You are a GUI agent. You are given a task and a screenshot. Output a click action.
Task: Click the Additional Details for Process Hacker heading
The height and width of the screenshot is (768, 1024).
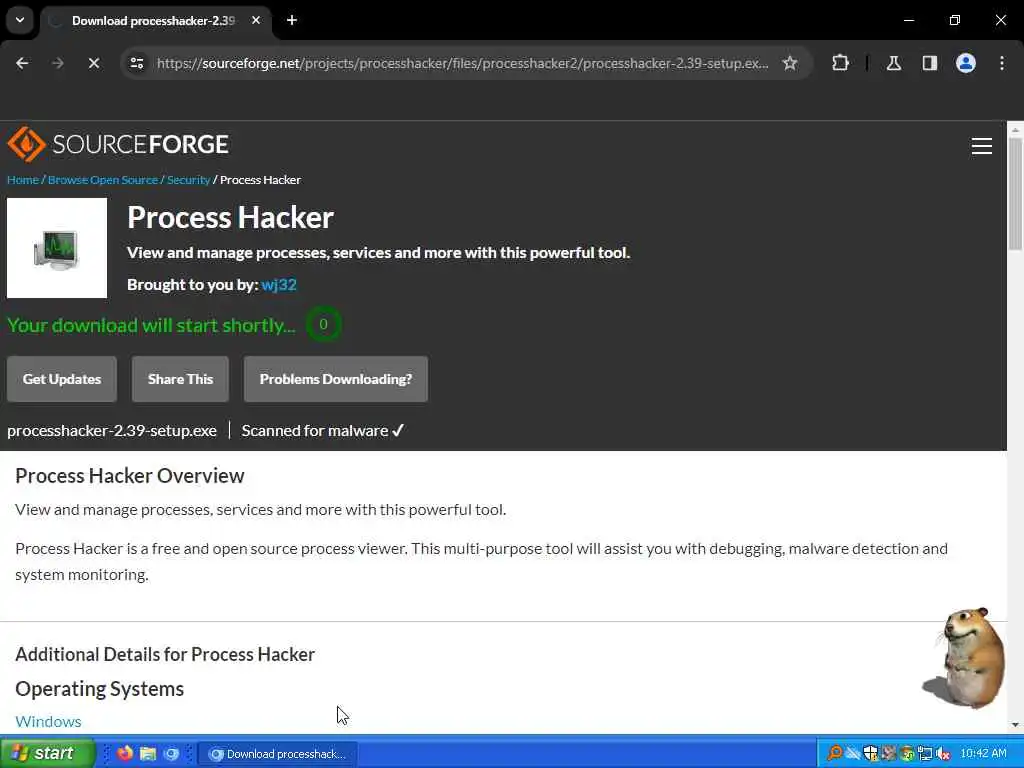pyautogui.click(x=165, y=654)
